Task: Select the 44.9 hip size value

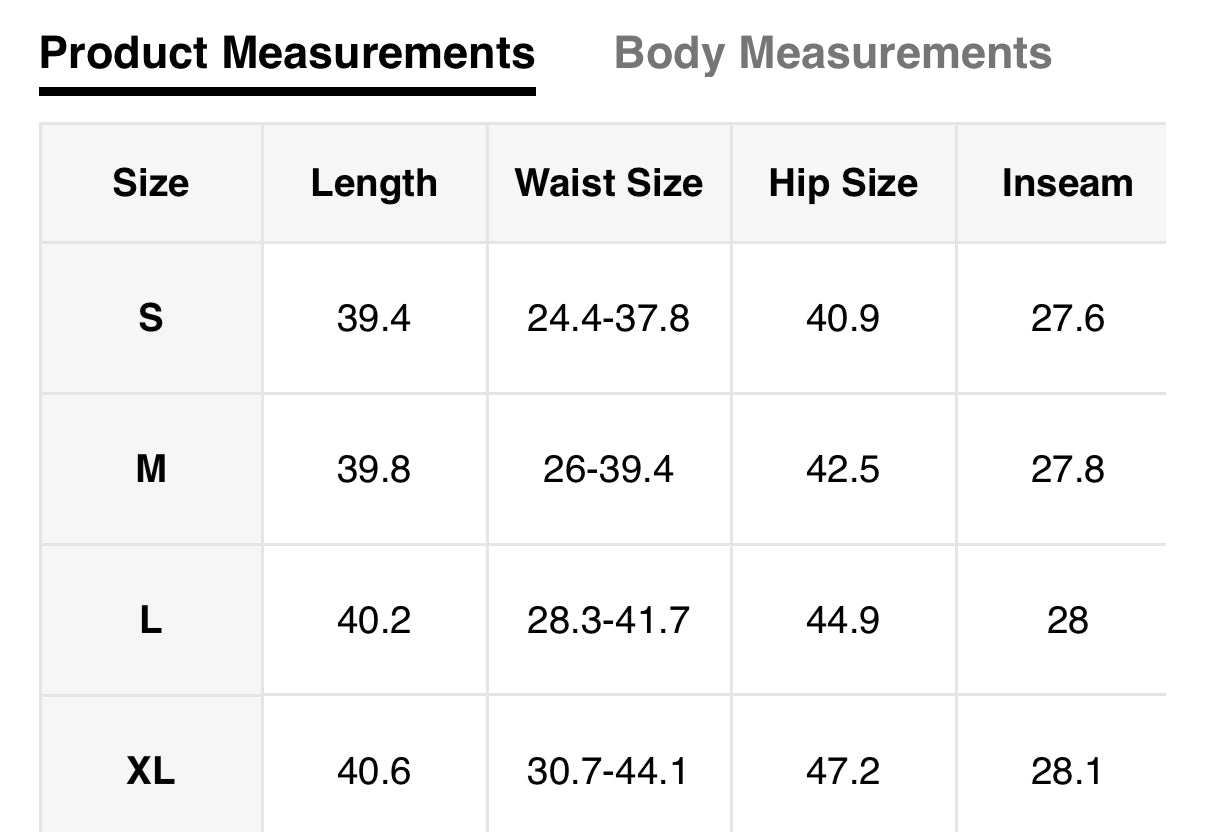Action: tap(843, 620)
